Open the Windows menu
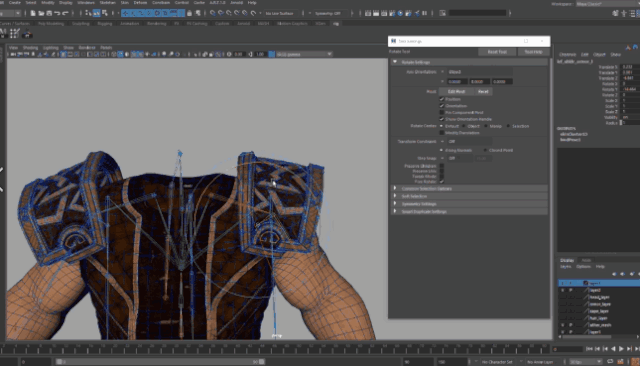This screenshot has width=640, height=366. click(x=86, y=2)
